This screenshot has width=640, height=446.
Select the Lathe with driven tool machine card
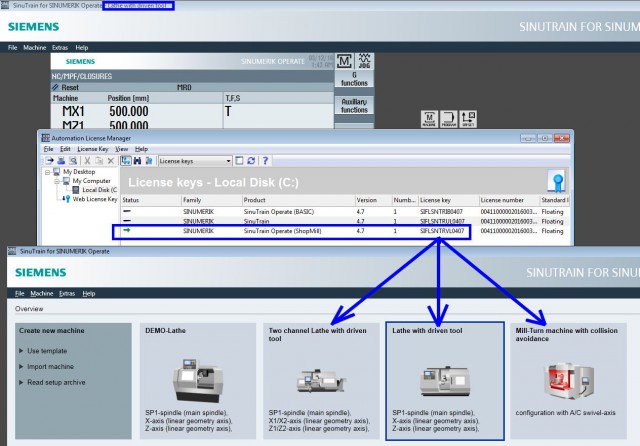tap(445, 381)
